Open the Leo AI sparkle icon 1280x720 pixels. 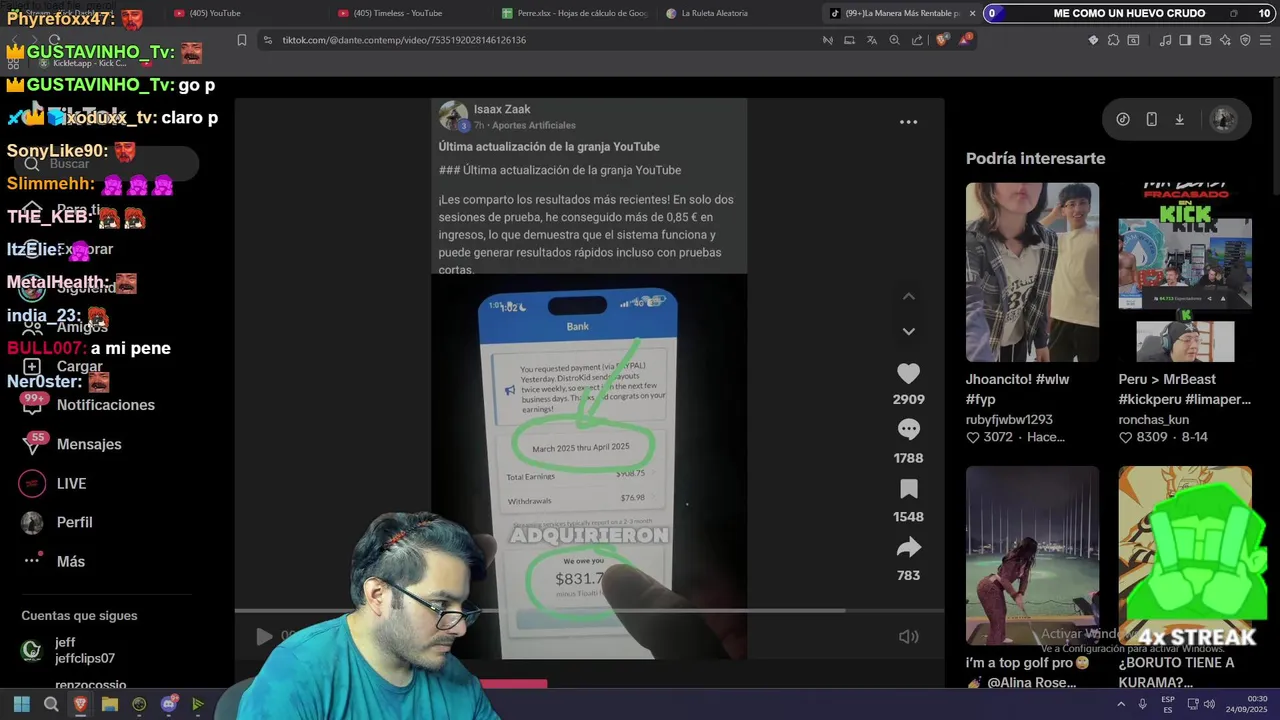click(x=1225, y=40)
